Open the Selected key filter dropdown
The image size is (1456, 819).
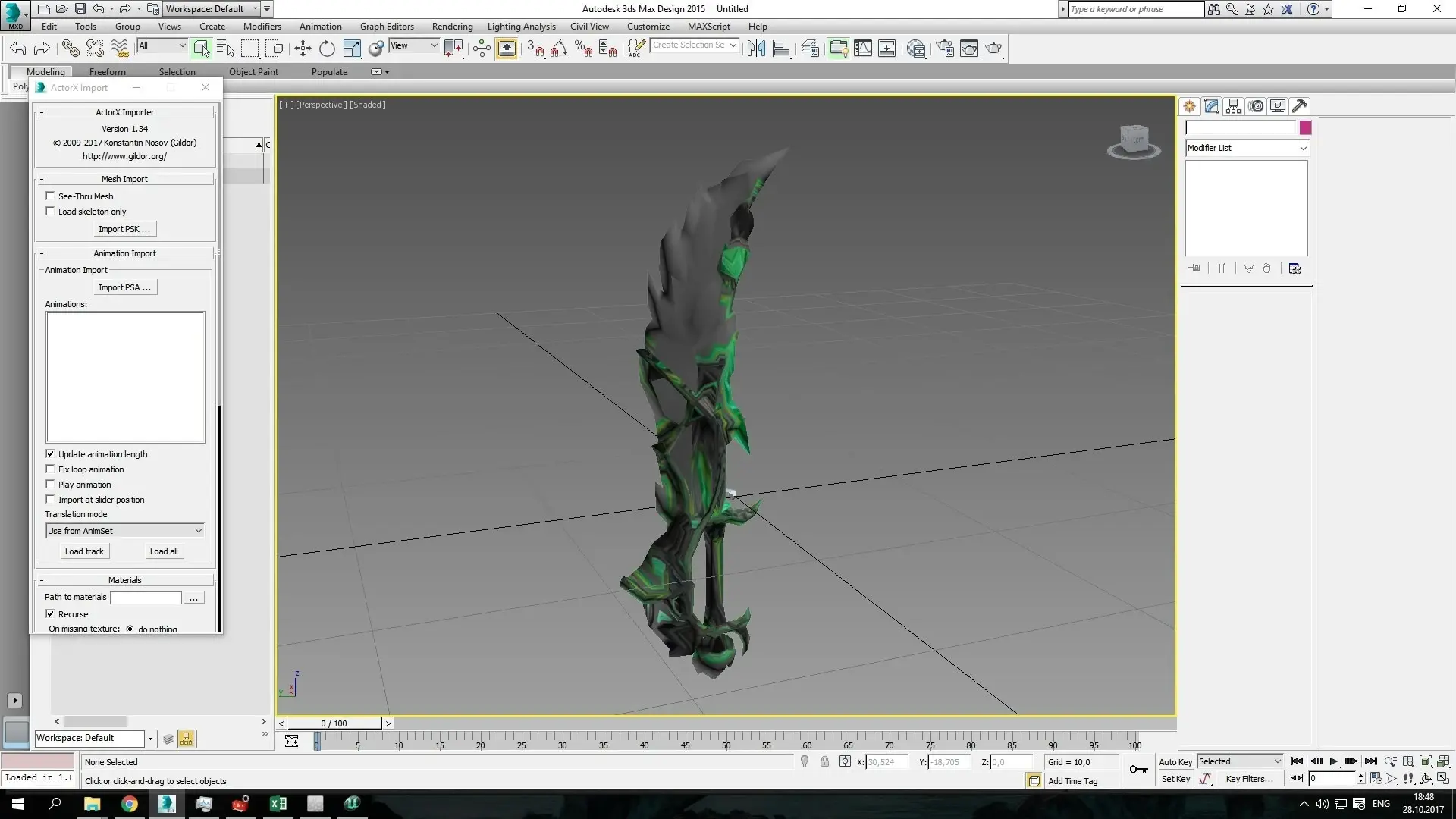(x=1240, y=761)
